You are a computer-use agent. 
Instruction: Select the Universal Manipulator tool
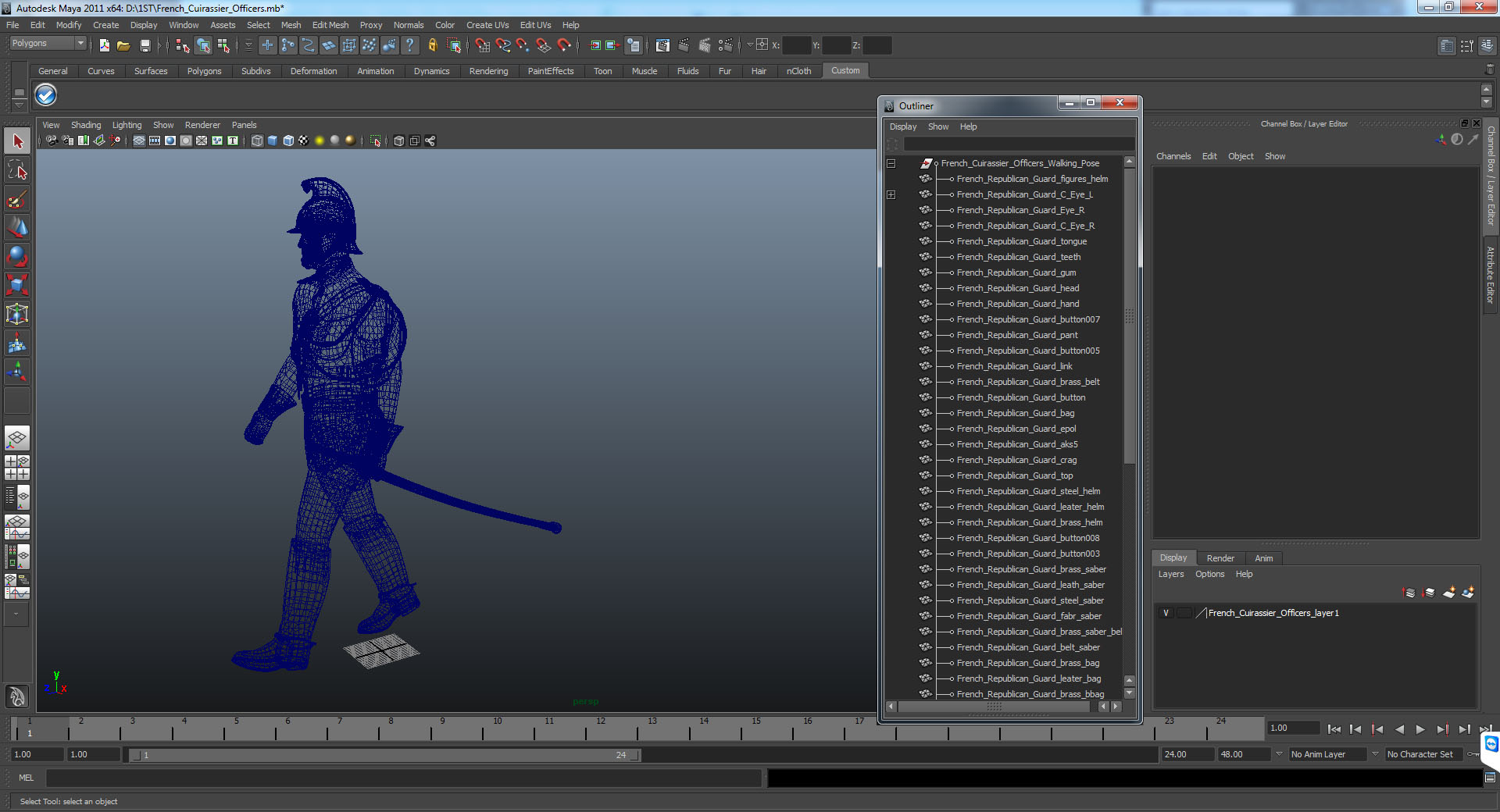click(x=17, y=315)
